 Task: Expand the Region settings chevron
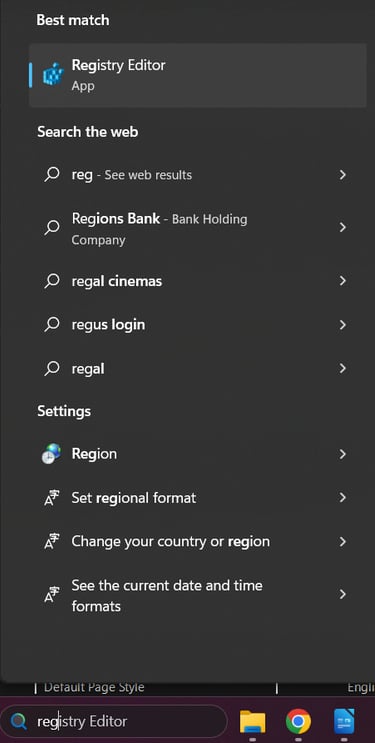click(x=343, y=454)
